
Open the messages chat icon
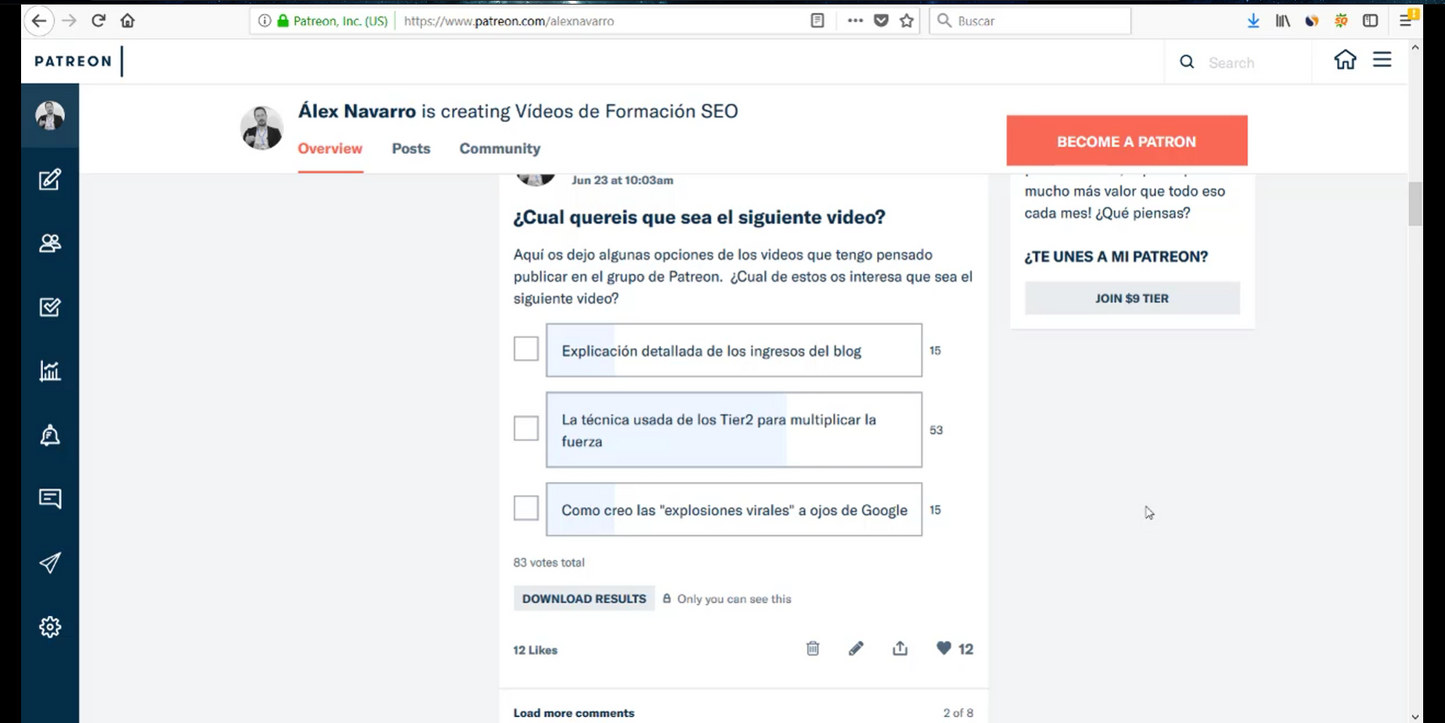click(50, 498)
